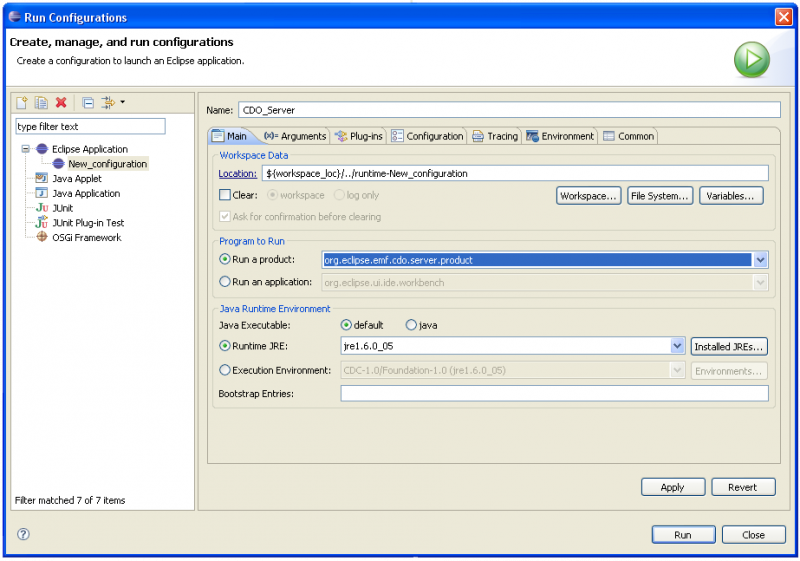Select OSGi Framework entry
The height and width of the screenshot is (561, 800).
pos(87,238)
